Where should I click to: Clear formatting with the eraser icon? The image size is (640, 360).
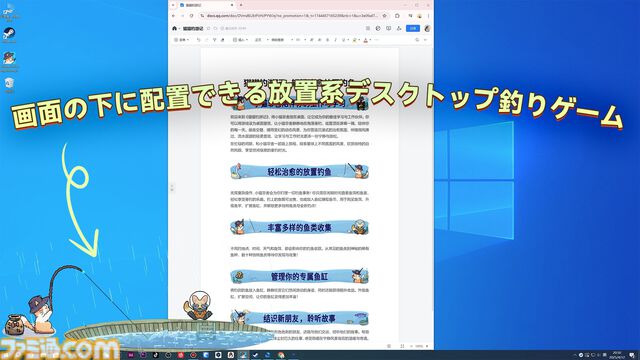[x=223, y=40]
